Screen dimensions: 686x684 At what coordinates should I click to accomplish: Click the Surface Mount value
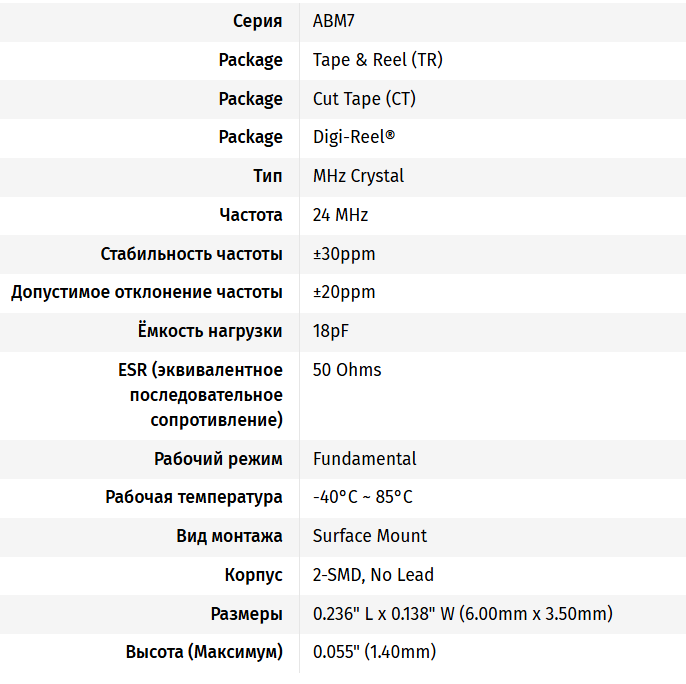click(369, 536)
